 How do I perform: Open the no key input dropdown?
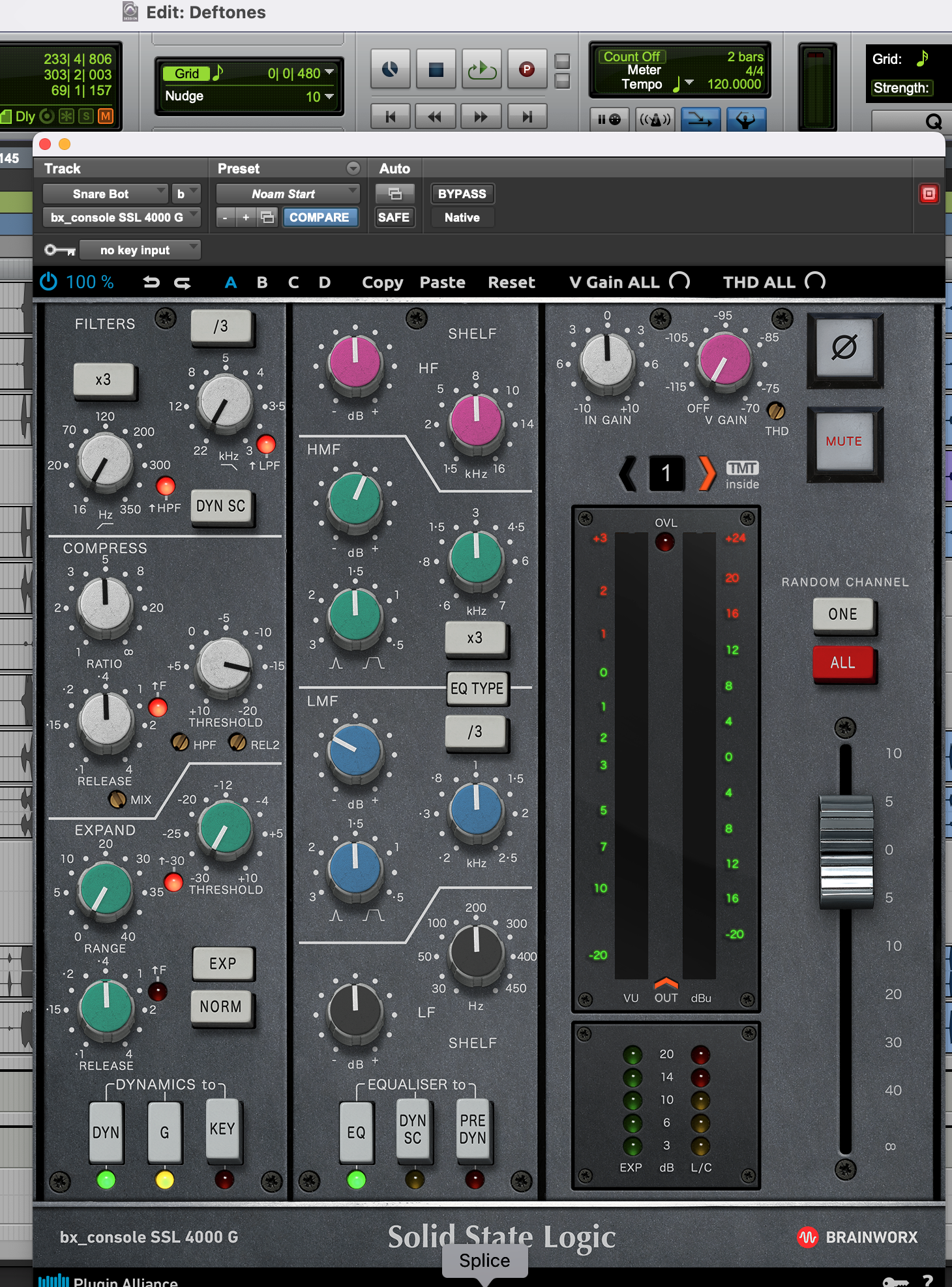[140, 250]
